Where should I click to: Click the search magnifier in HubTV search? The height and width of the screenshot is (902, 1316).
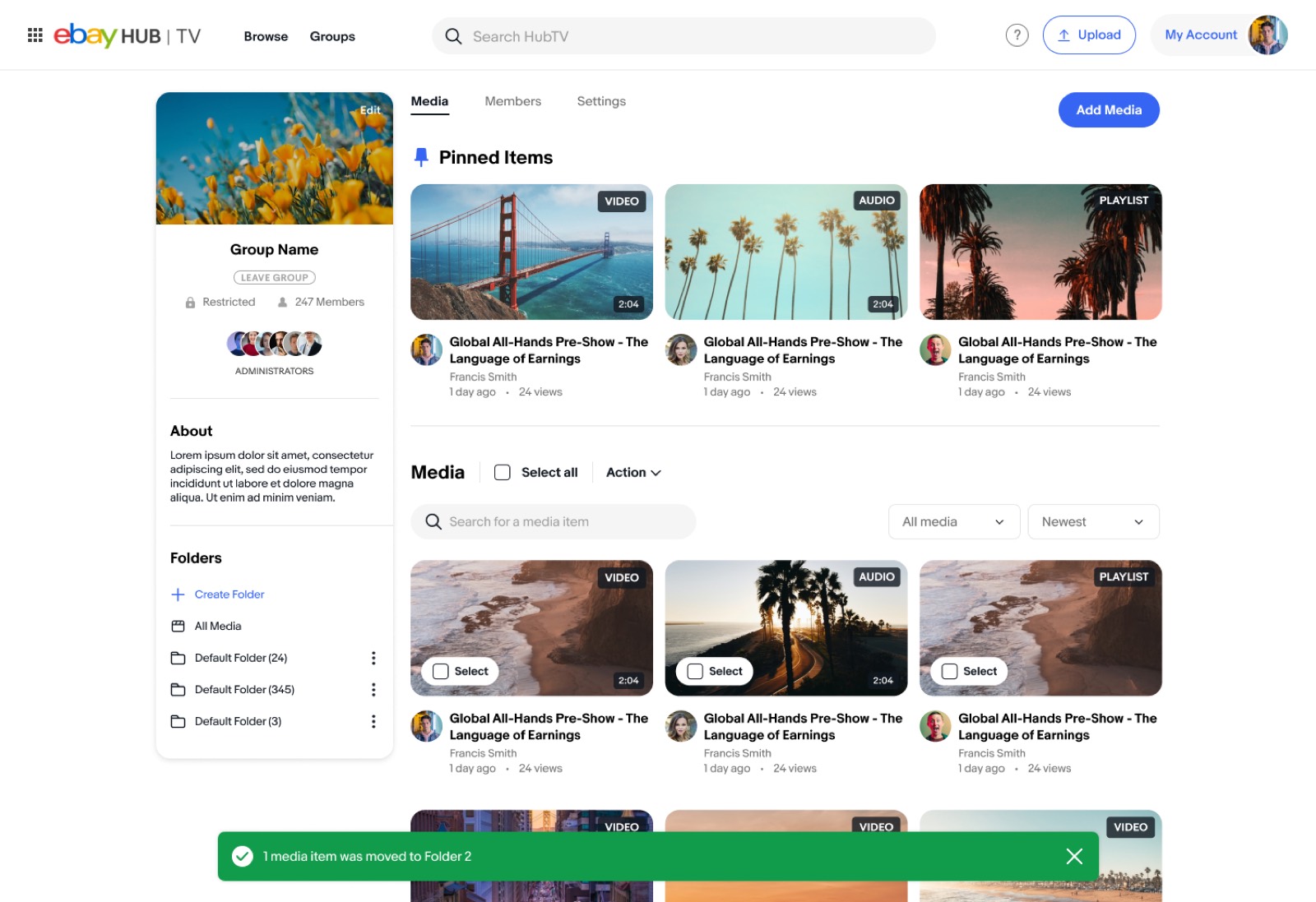coord(453,36)
